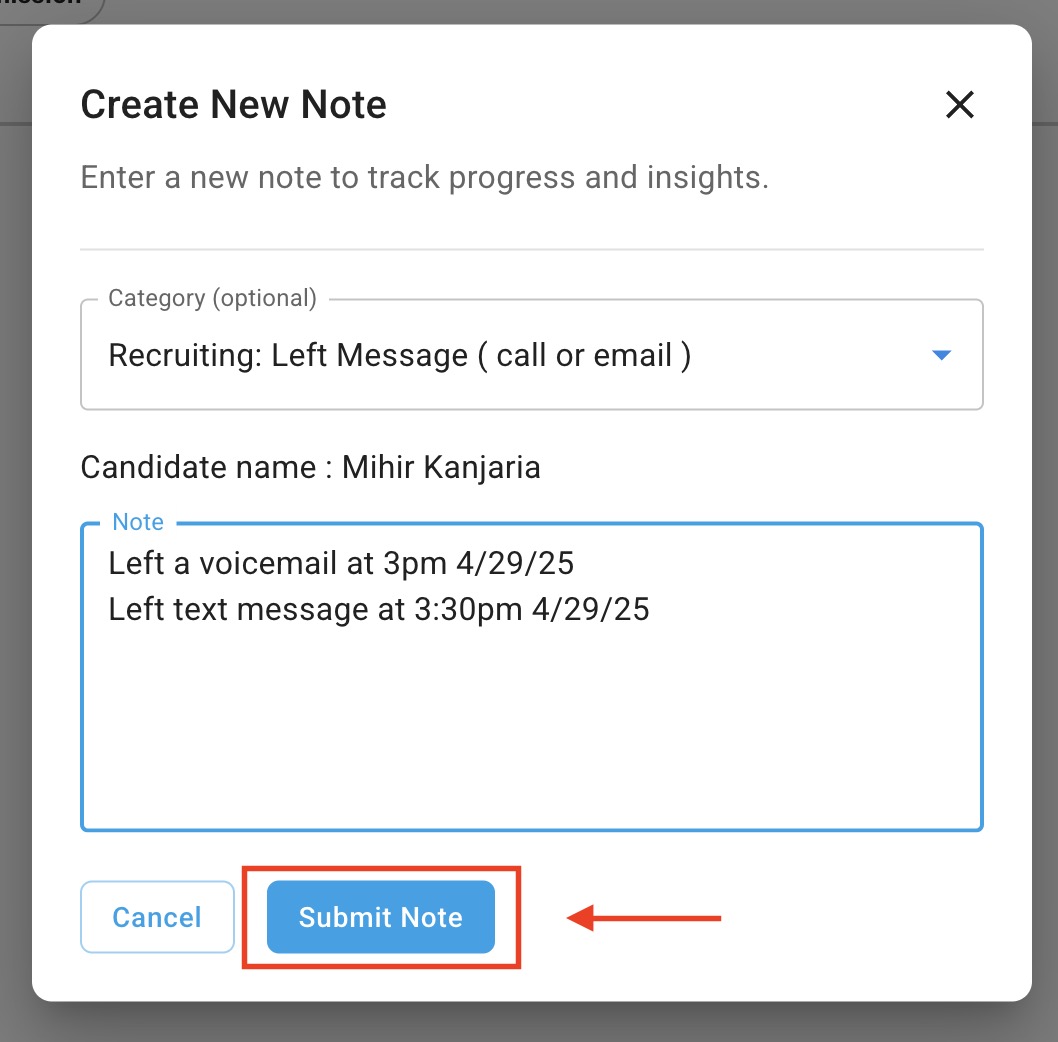The height and width of the screenshot is (1042, 1058).
Task: Close the Create New Note dialog
Action: tap(959, 104)
